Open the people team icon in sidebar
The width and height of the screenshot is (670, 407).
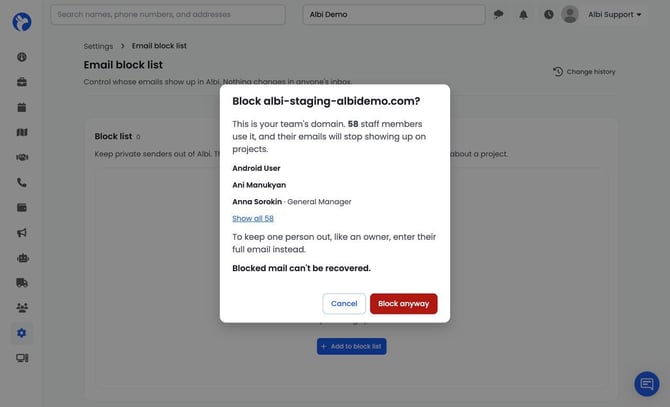22,307
